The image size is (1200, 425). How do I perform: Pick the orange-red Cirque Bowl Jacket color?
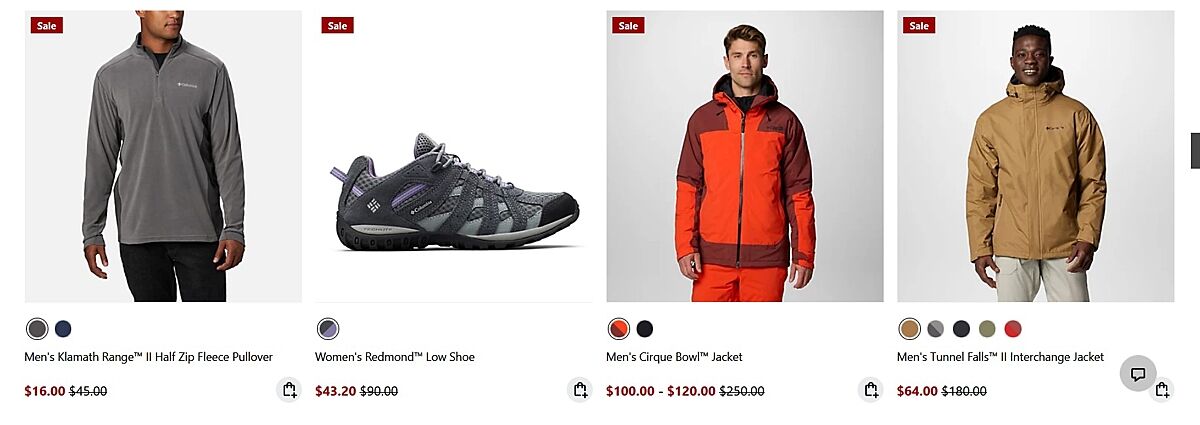point(619,329)
